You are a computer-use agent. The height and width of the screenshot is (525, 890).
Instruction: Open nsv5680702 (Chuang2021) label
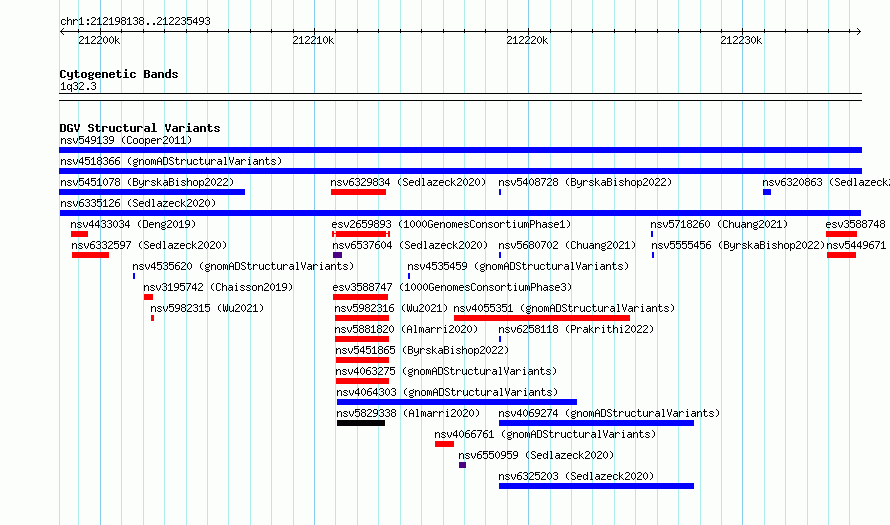click(x=567, y=245)
